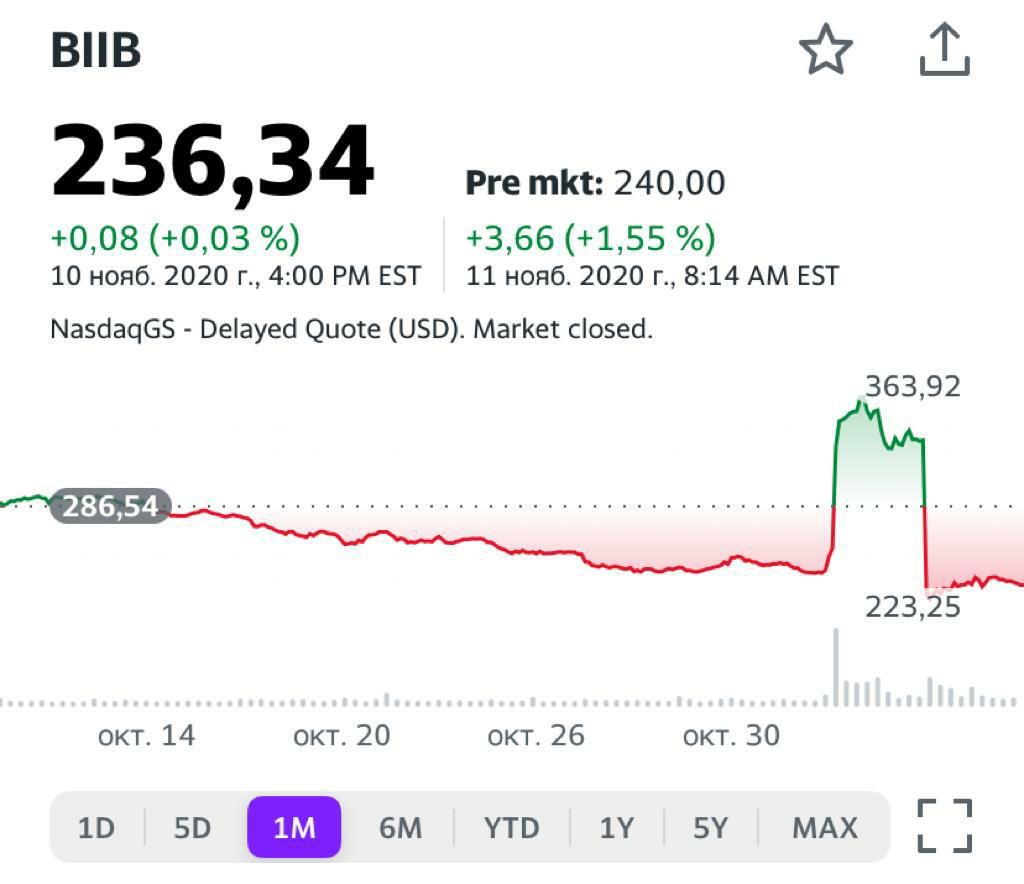
Task: Click the 236,34 current price
Action: (213, 161)
